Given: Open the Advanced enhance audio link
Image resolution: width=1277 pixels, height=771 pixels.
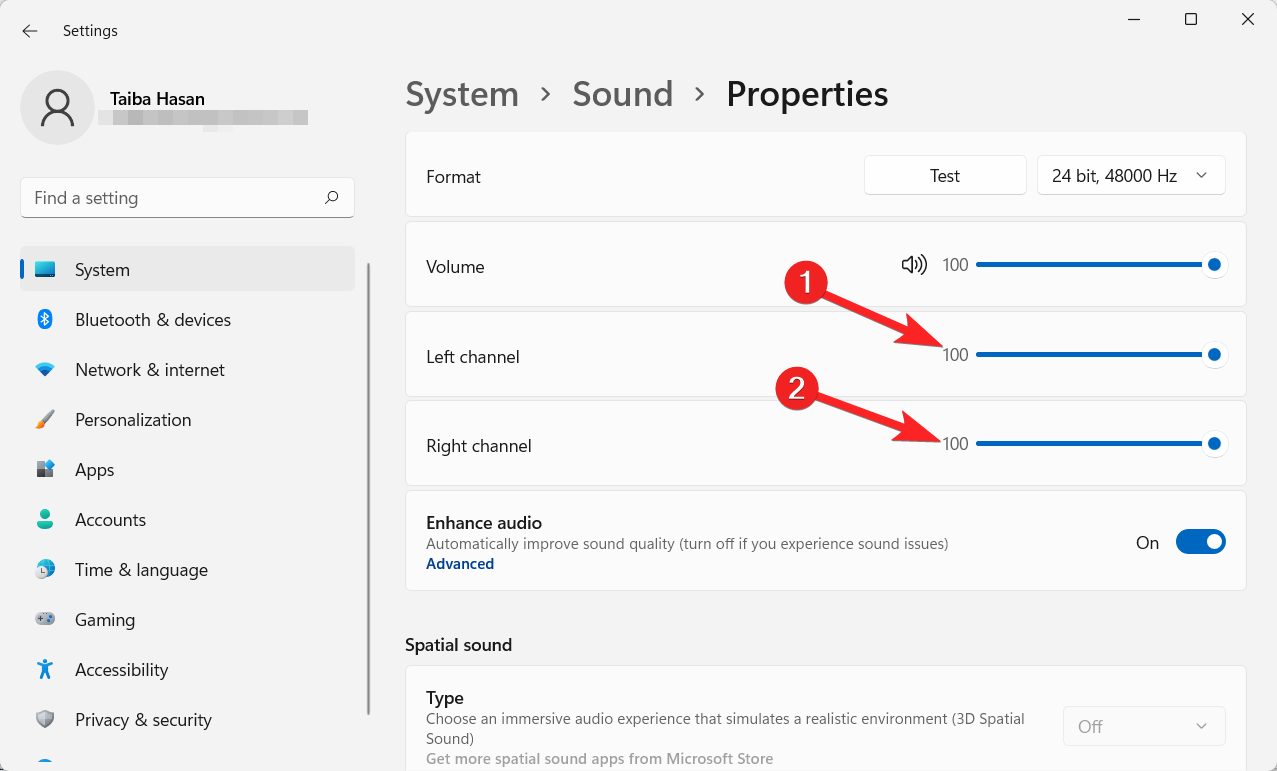Looking at the screenshot, I should click(x=460, y=564).
